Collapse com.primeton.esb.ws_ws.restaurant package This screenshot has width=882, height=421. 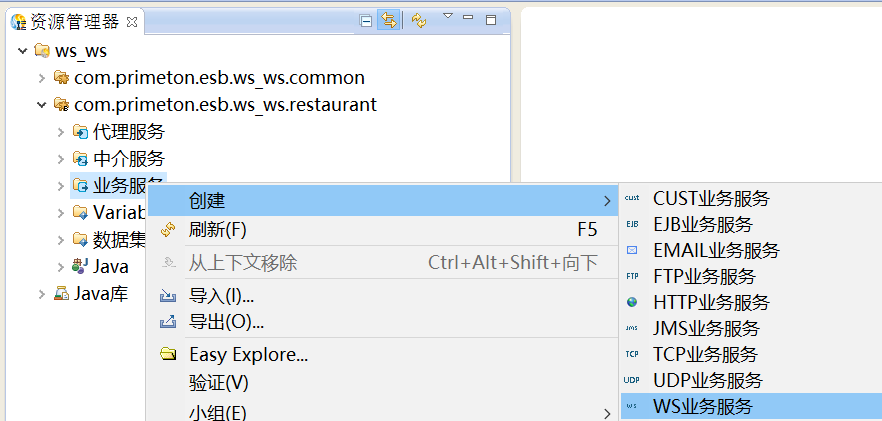[41, 105]
